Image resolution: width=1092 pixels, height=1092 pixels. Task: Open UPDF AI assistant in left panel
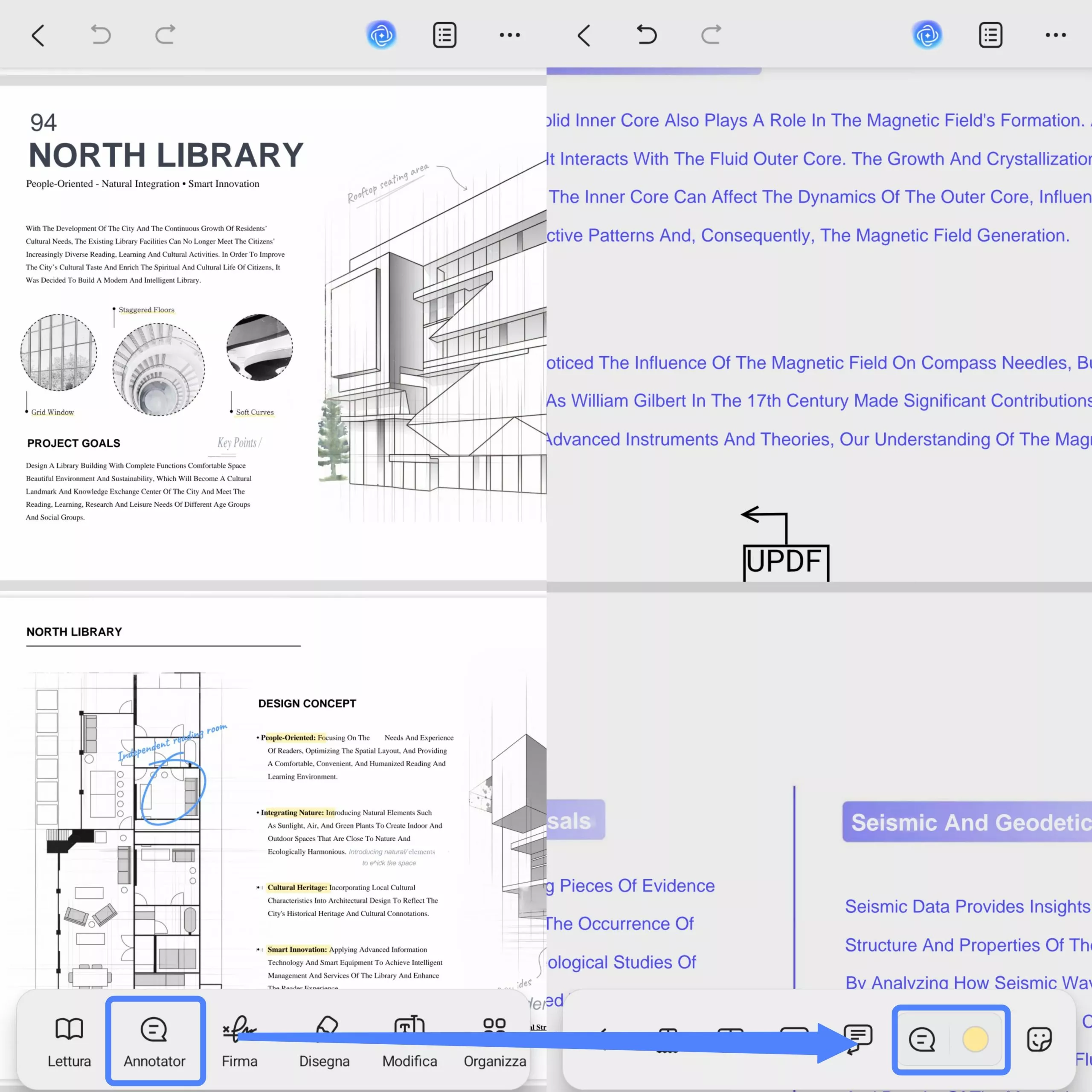(x=381, y=35)
